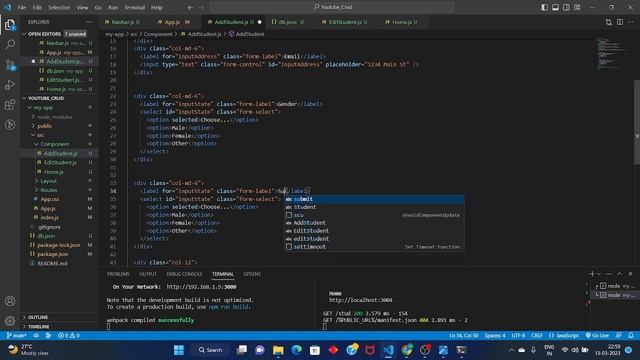Screen dimensions: 640x360
Task: Click the Go Live status bar button
Action: [x=597, y=335]
